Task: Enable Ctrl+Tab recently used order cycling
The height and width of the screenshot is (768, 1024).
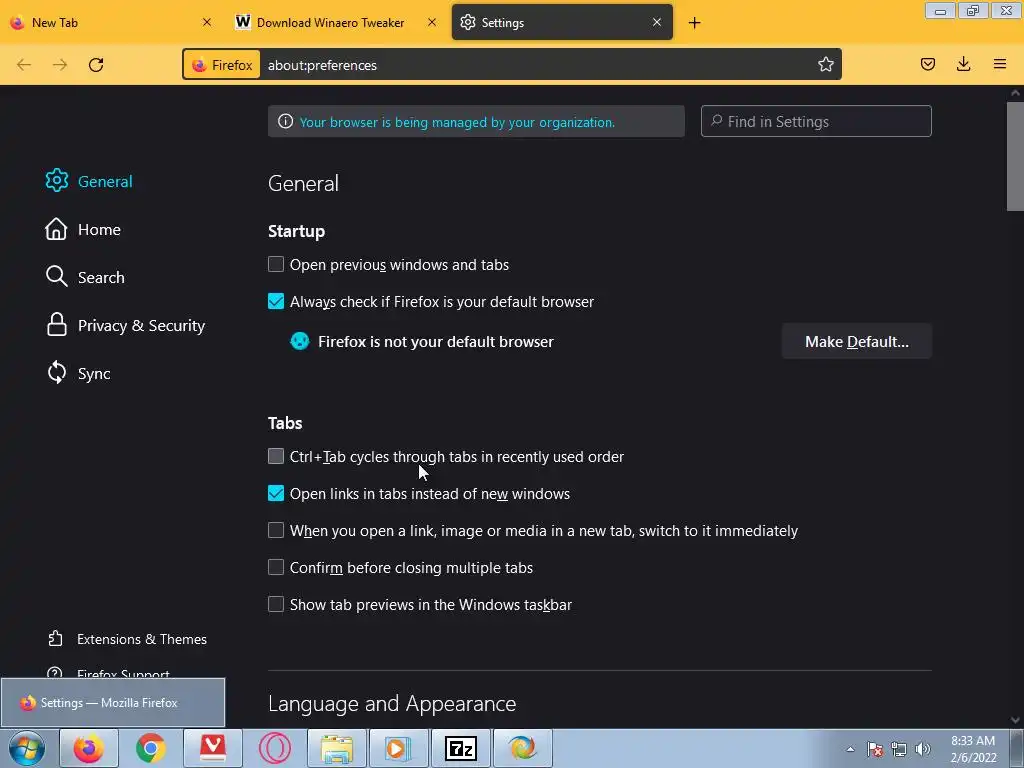Action: click(x=276, y=456)
